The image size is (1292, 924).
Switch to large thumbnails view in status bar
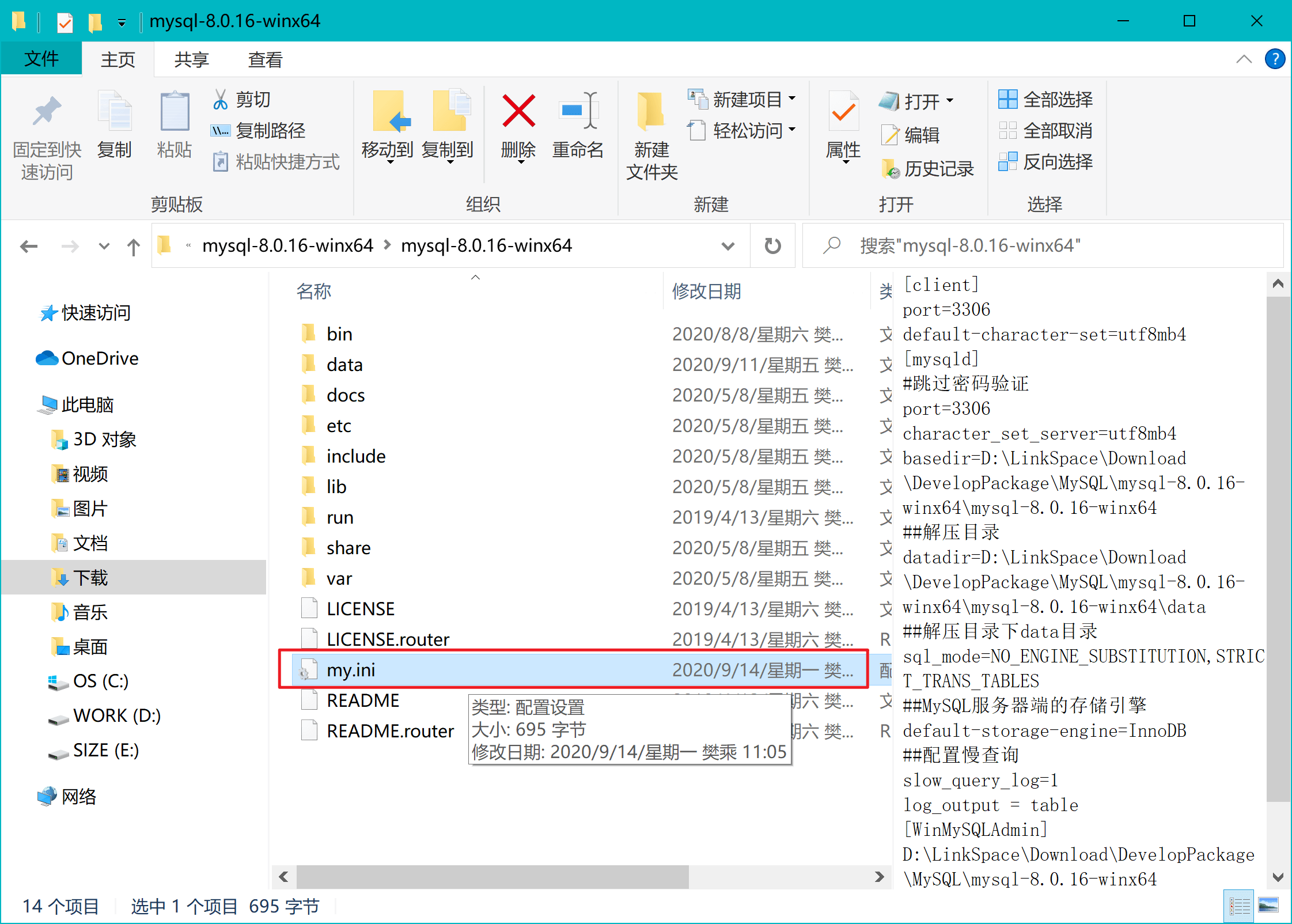pos(1268,906)
